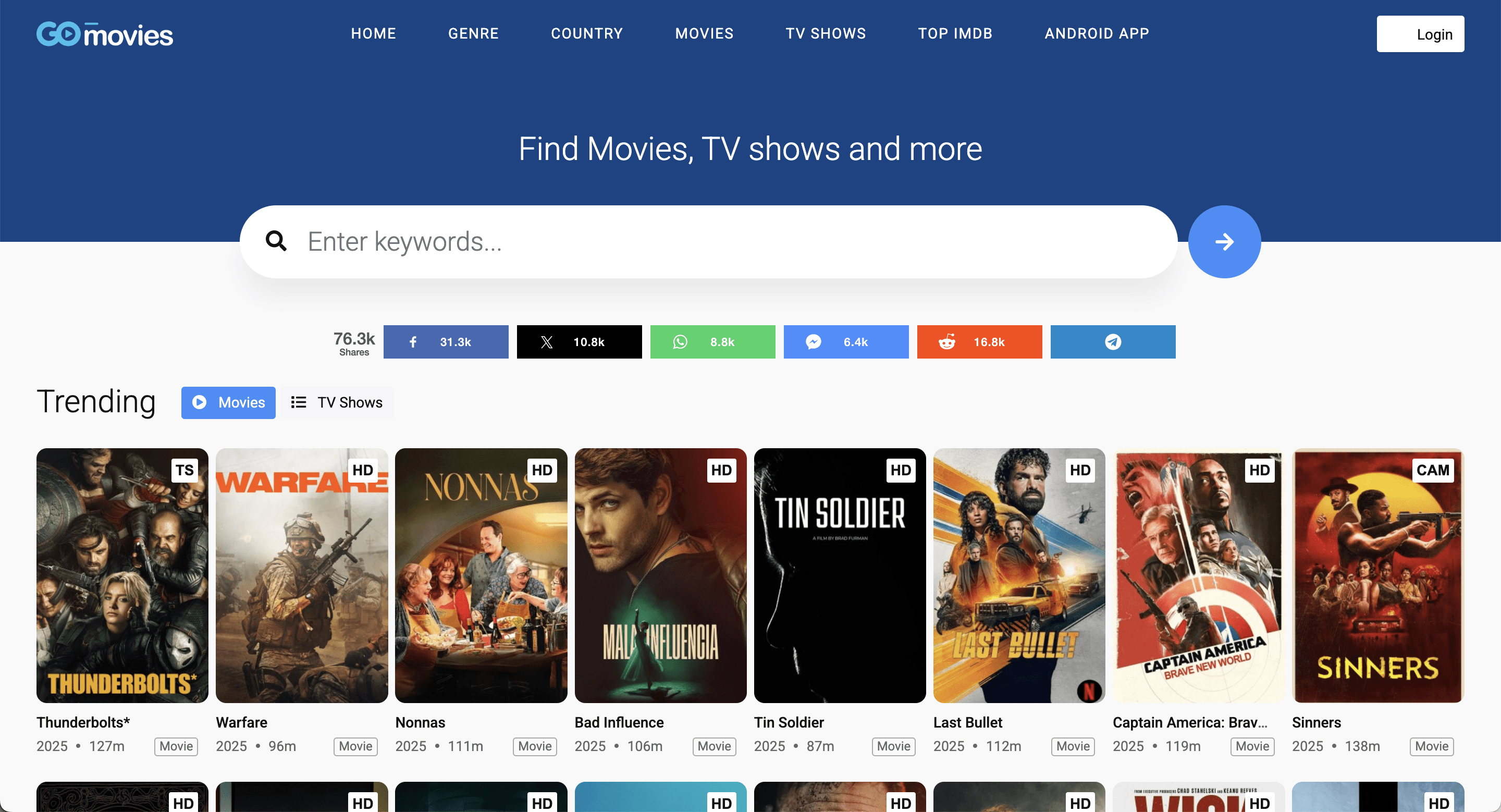Image resolution: width=1501 pixels, height=812 pixels.
Task: Switch to Trending TV Shows tab
Action: [x=337, y=402]
